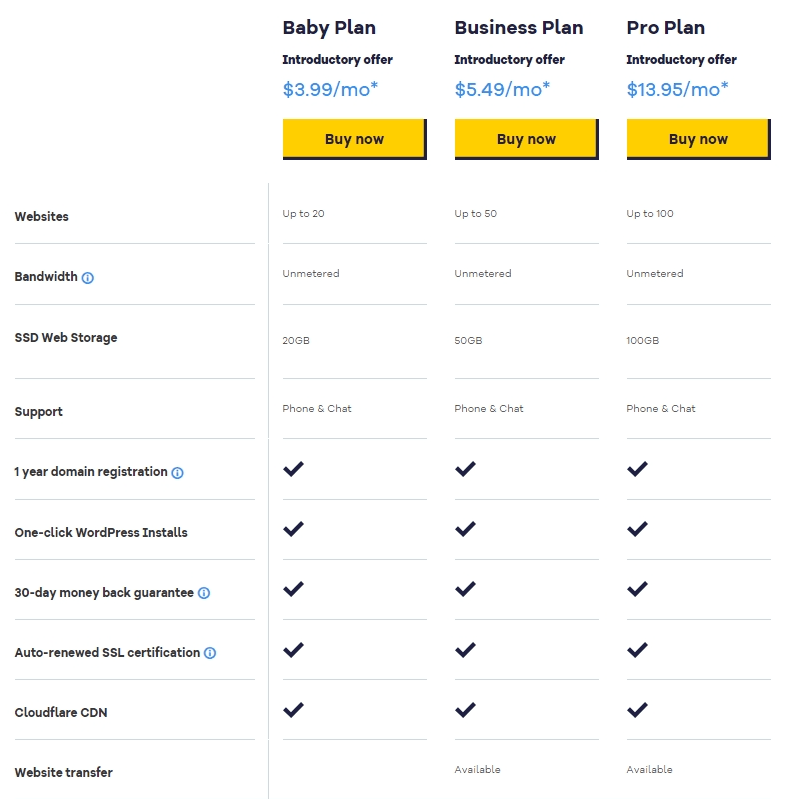Image resolution: width=804 pixels, height=799 pixels.
Task: Click Buy now under Baby Plan
Action: coord(354,138)
